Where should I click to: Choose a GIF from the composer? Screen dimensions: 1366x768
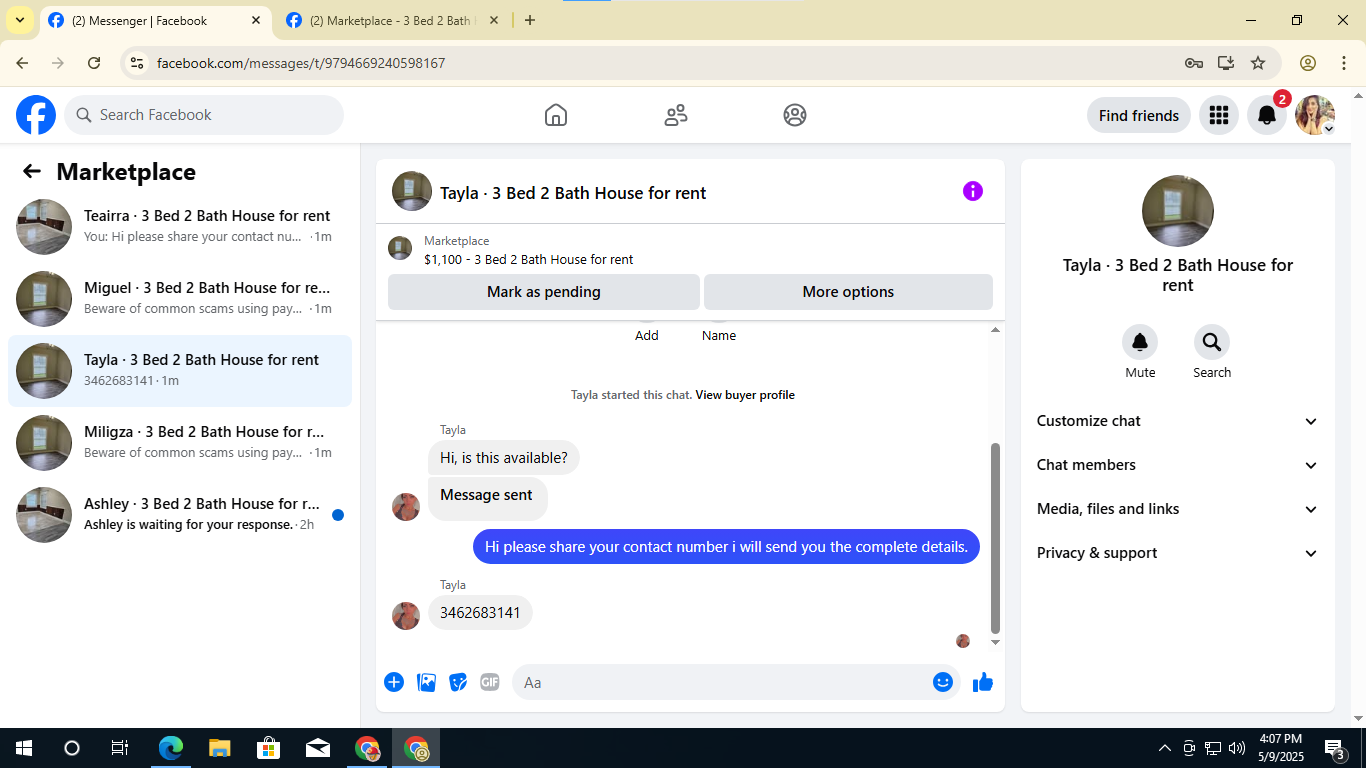(x=490, y=682)
